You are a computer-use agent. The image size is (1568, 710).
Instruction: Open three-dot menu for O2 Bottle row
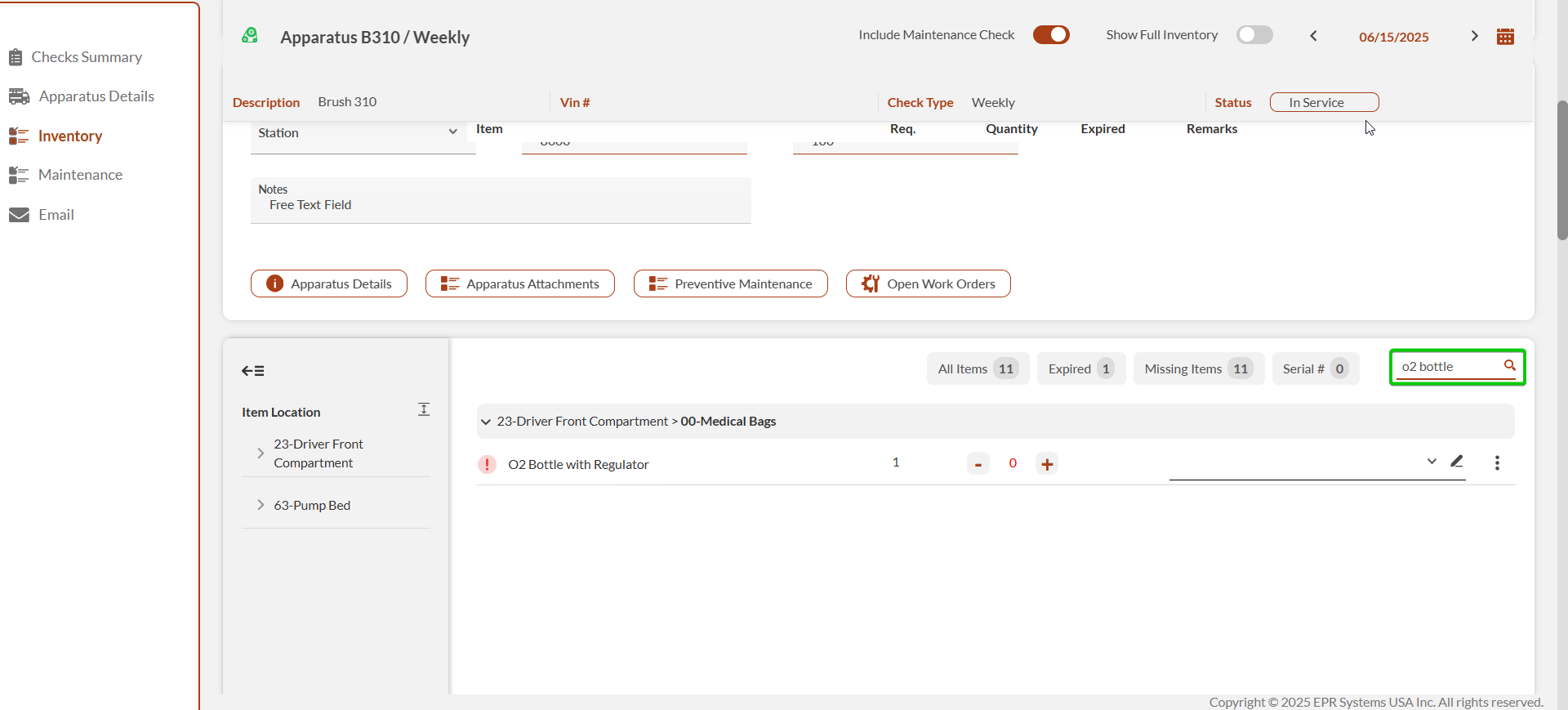[x=1496, y=463]
